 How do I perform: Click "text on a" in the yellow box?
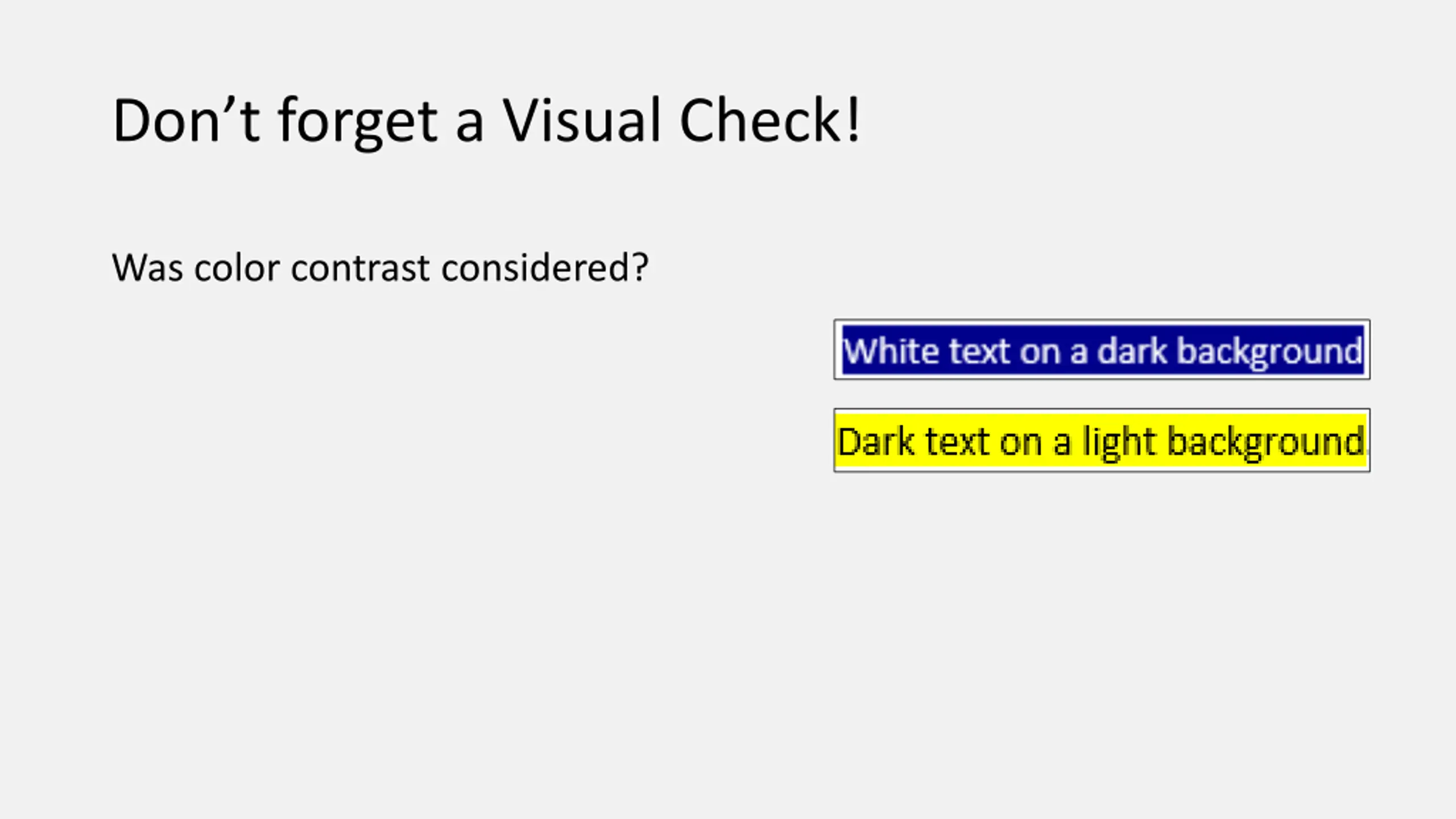coord(998,442)
